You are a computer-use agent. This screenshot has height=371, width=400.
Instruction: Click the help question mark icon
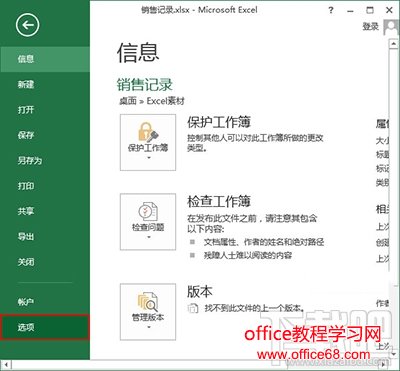coord(331,10)
